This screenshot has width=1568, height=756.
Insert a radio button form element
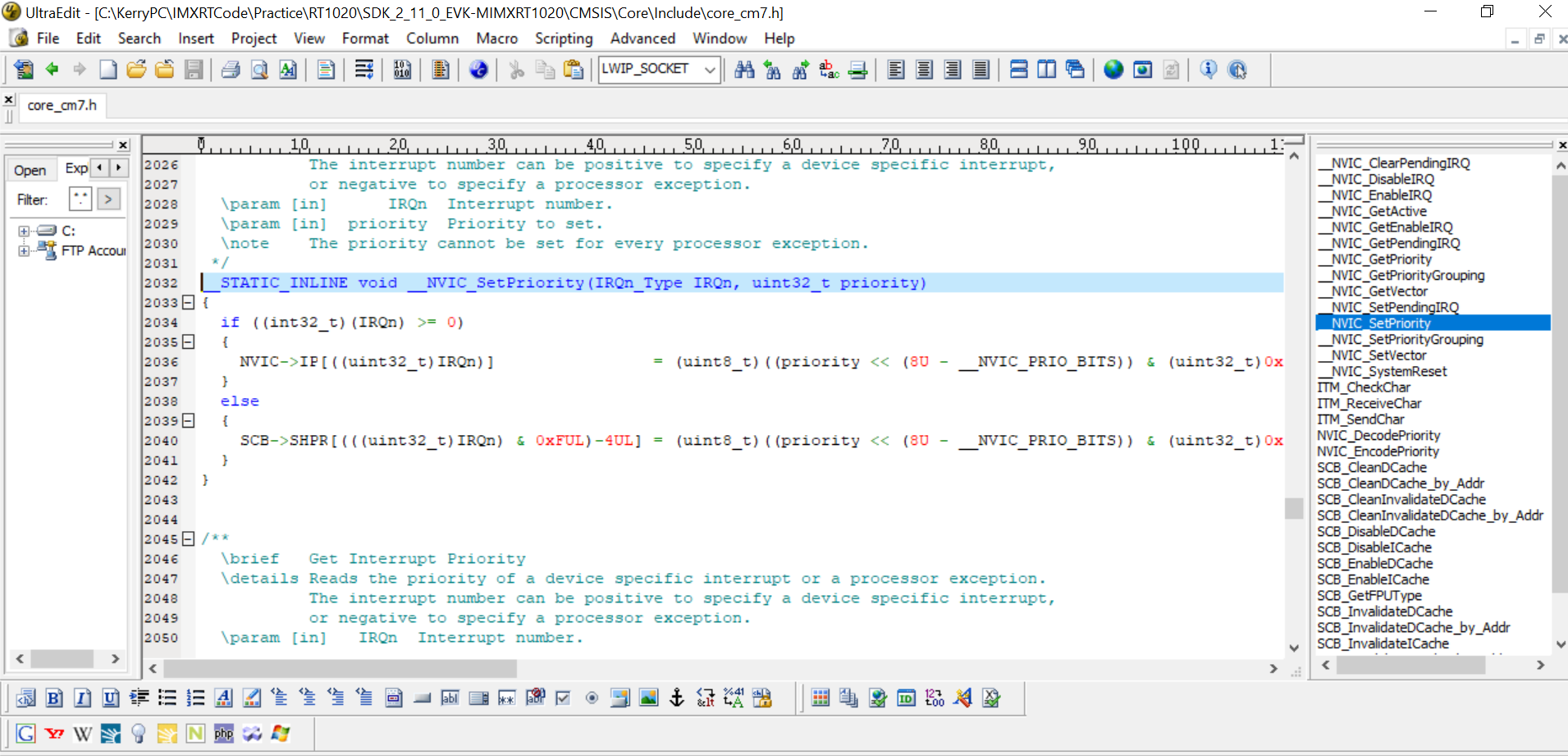click(x=592, y=698)
